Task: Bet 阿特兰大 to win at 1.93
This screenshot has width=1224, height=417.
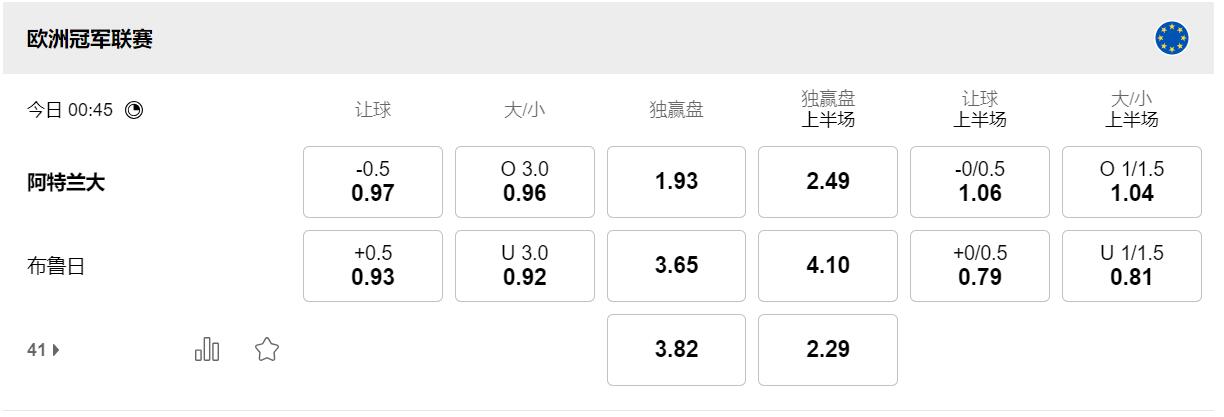Action: point(676,182)
